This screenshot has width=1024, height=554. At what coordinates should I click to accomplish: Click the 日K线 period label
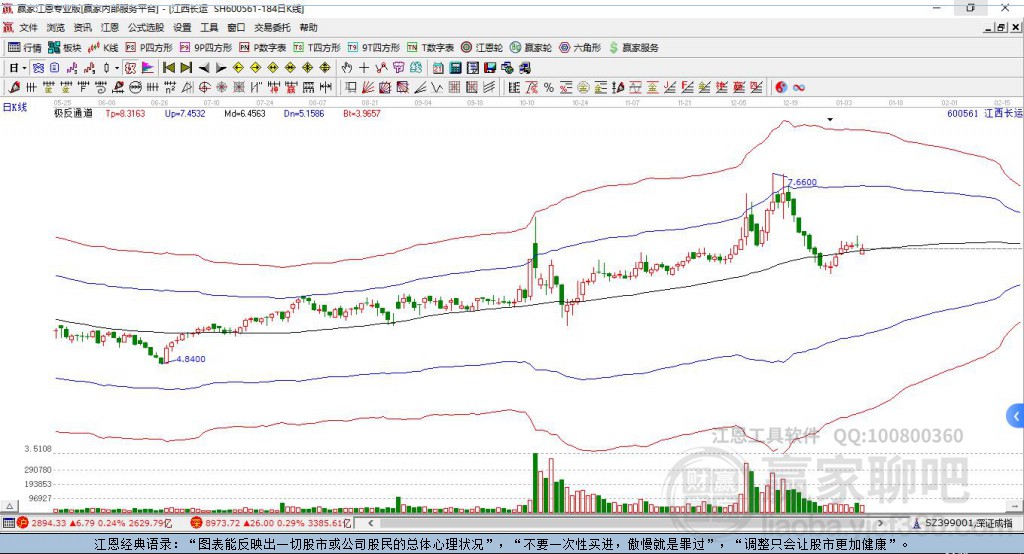[14, 107]
